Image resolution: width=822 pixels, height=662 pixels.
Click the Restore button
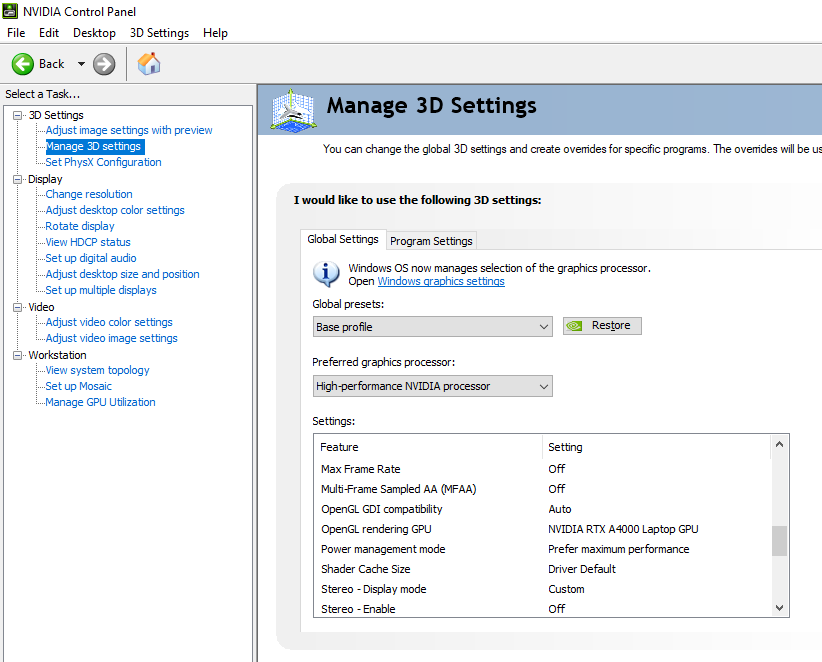point(602,325)
